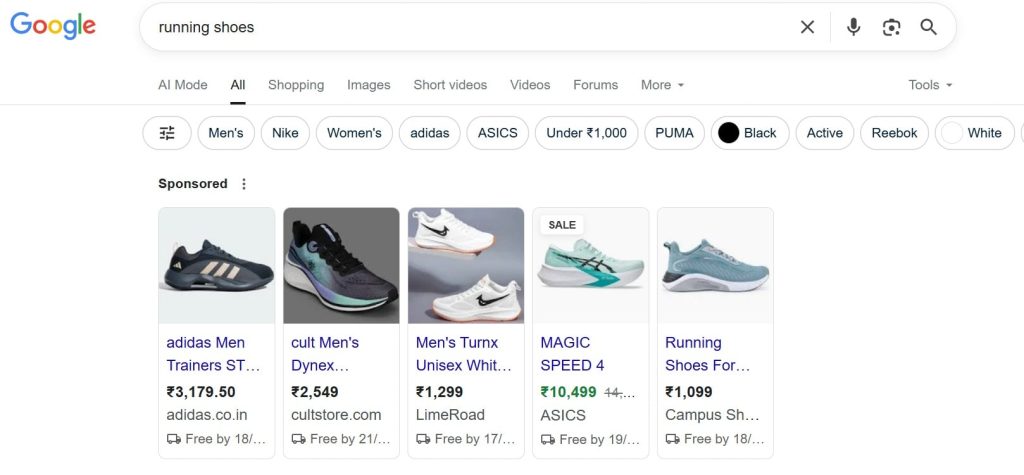The width and height of the screenshot is (1024, 475).
Task: Apply the Women's filter chip
Action: point(354,133)
